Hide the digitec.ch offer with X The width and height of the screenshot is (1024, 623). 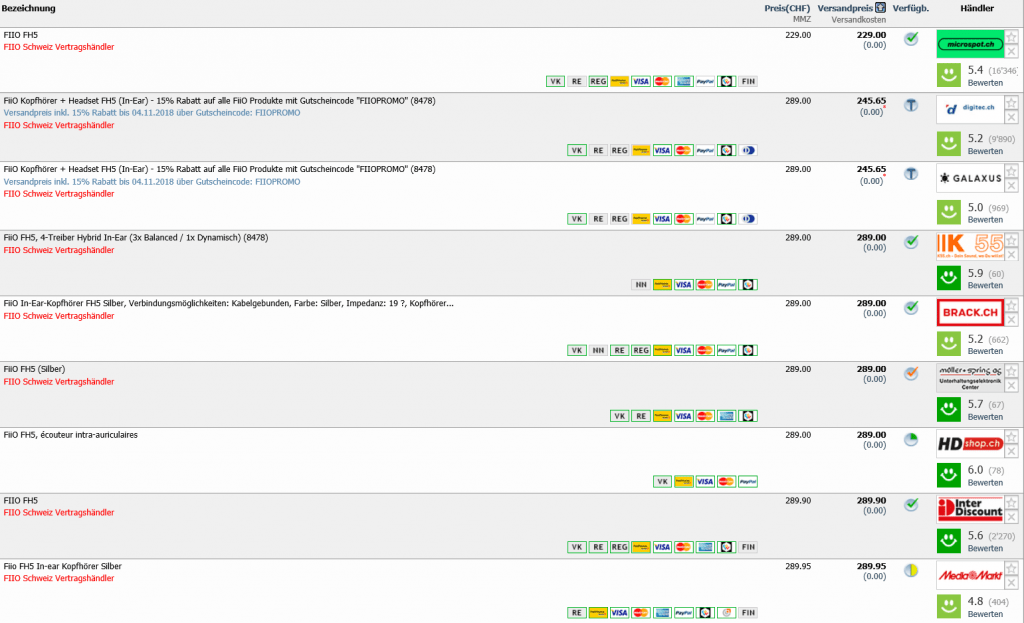1012,117
